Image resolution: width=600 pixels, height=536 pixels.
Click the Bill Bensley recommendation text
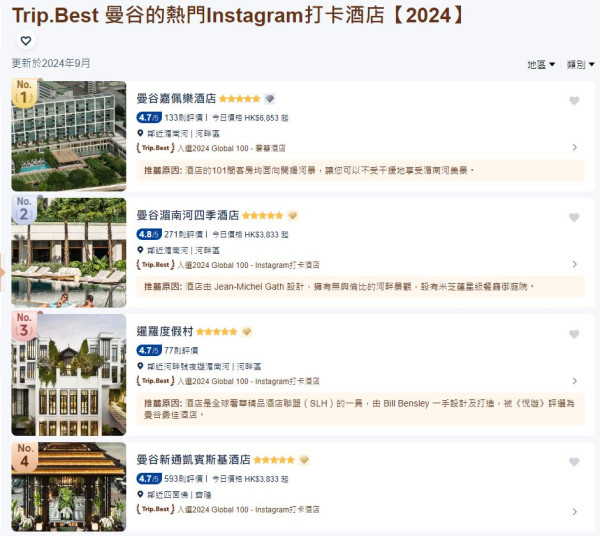(359, 409)
